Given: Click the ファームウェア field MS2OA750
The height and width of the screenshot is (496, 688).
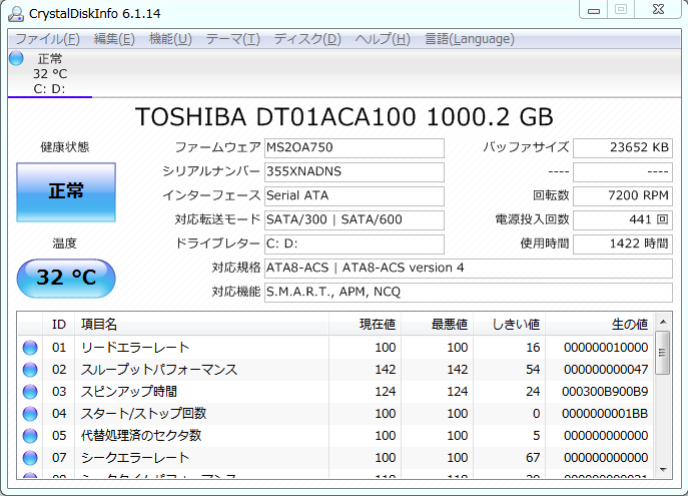Looking at the screenshot, I should (x=354, y=148).
